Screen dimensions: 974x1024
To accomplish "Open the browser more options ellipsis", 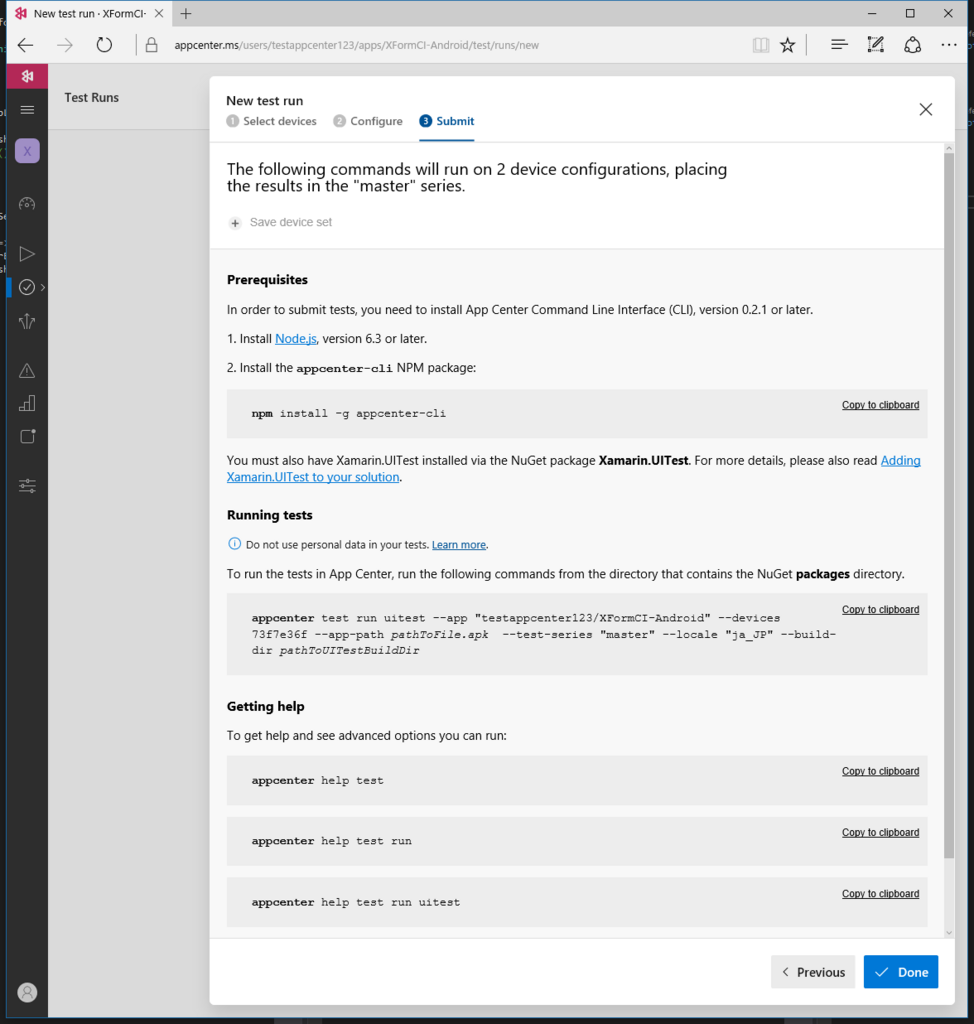I will [949, 45].
